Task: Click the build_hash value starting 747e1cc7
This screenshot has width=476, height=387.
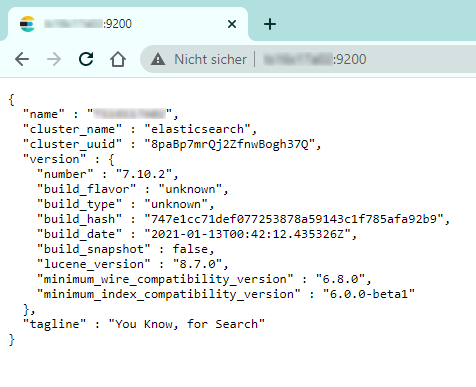Action: point(294,219)
